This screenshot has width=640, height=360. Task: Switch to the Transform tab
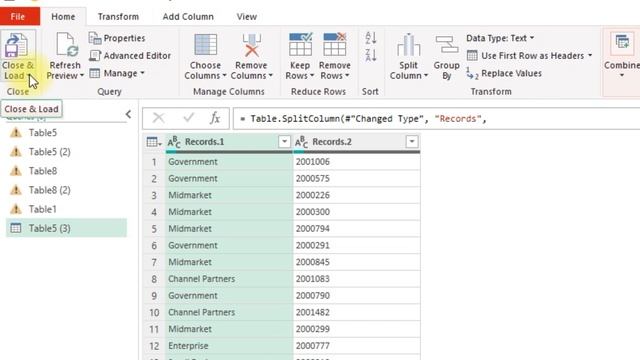tap(118, 17)
